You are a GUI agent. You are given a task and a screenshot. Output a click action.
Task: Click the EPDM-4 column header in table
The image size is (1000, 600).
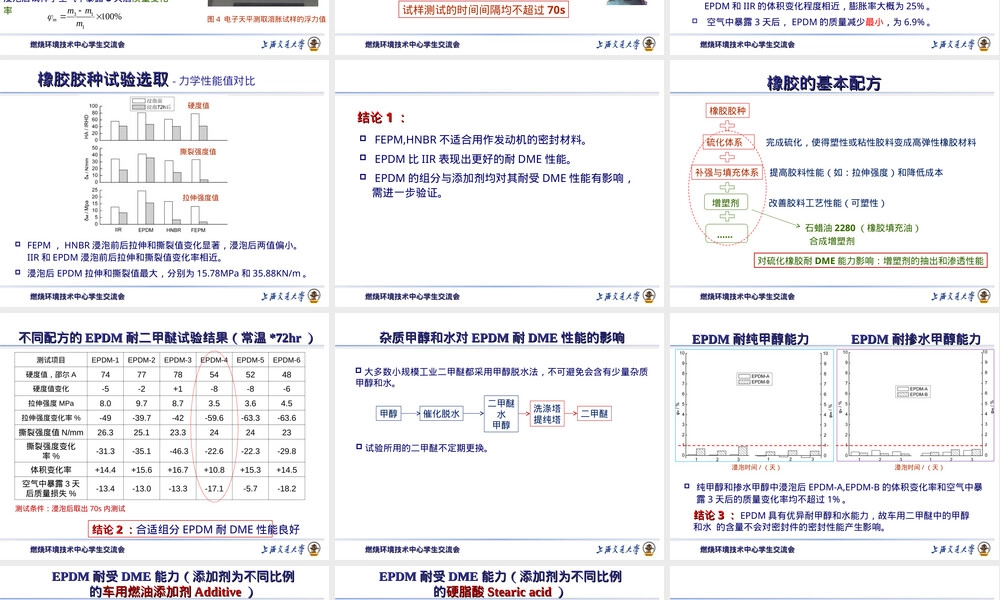click(214, 360)
